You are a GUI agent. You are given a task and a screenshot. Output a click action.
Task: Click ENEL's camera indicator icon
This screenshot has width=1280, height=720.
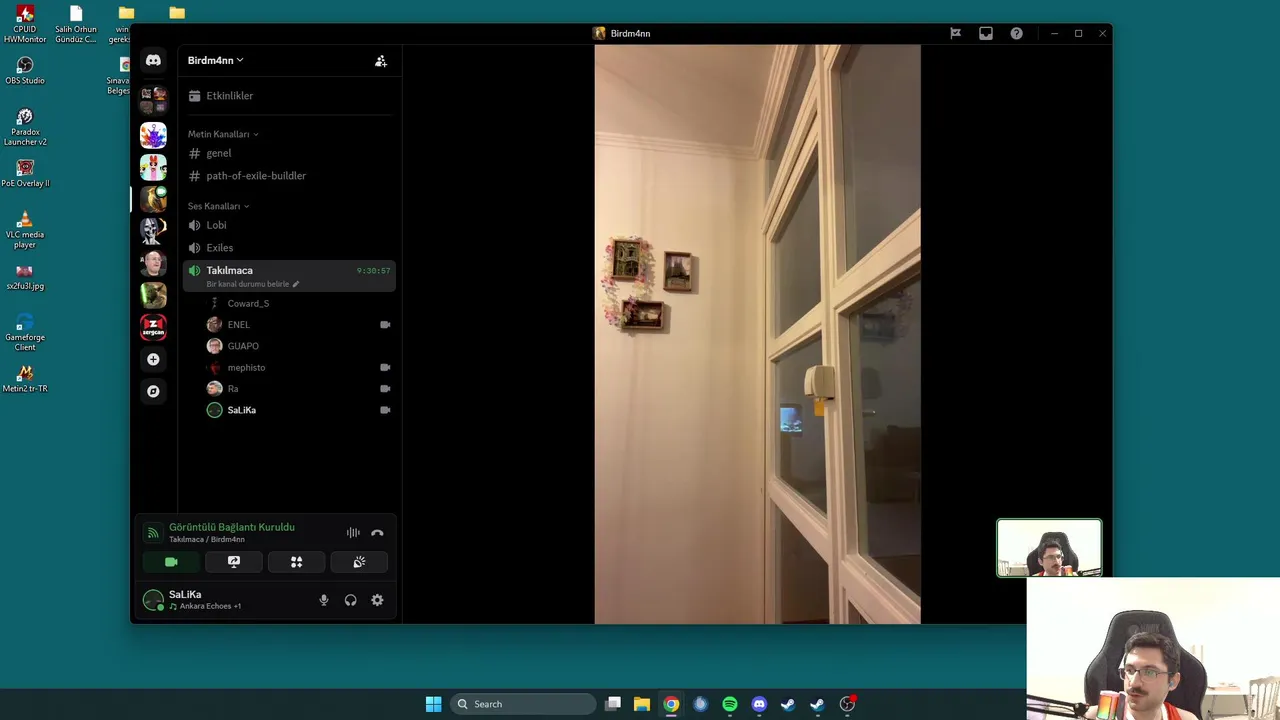click(x=385, y=325)
